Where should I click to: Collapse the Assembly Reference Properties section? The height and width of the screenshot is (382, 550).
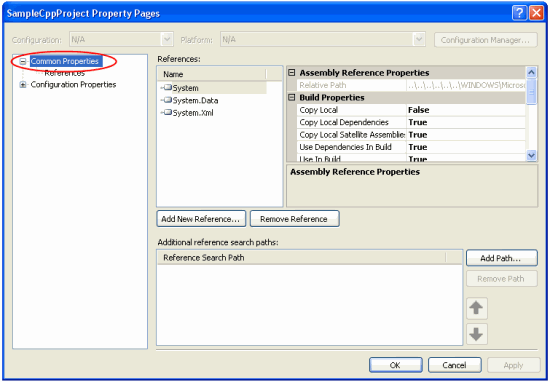(291, 73)
